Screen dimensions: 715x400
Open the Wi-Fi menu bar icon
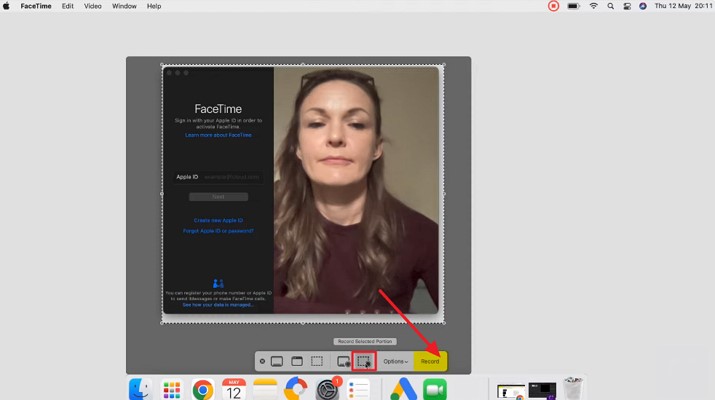pos(593,6)
